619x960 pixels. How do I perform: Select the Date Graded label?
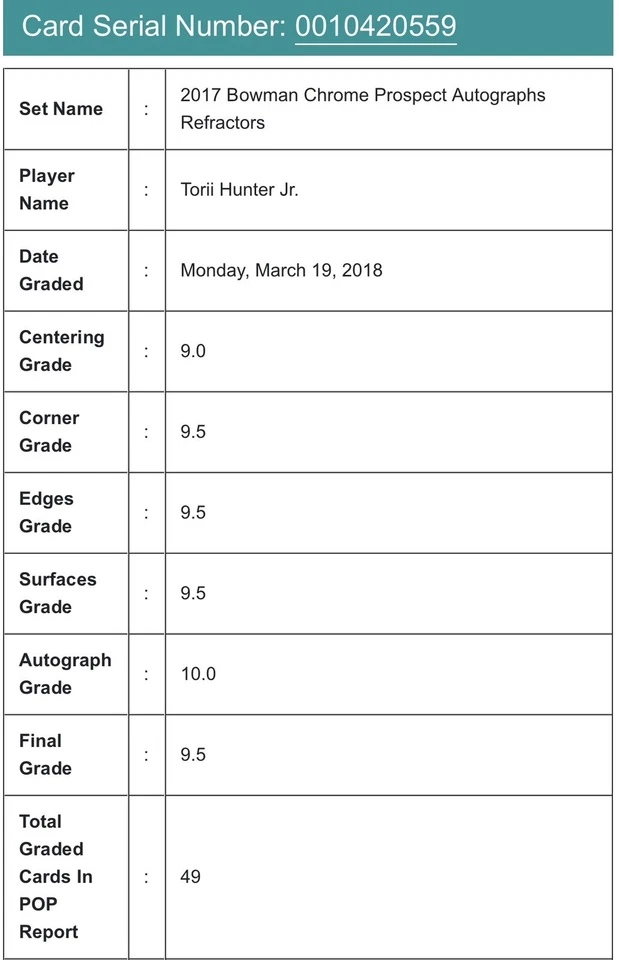tap(50, 270)
